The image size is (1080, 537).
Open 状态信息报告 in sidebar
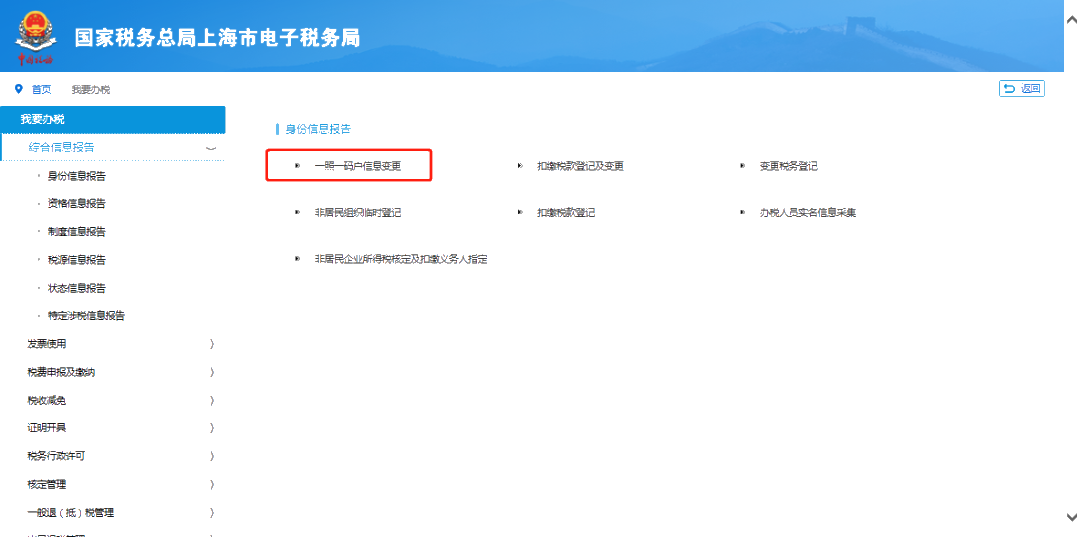76,288
